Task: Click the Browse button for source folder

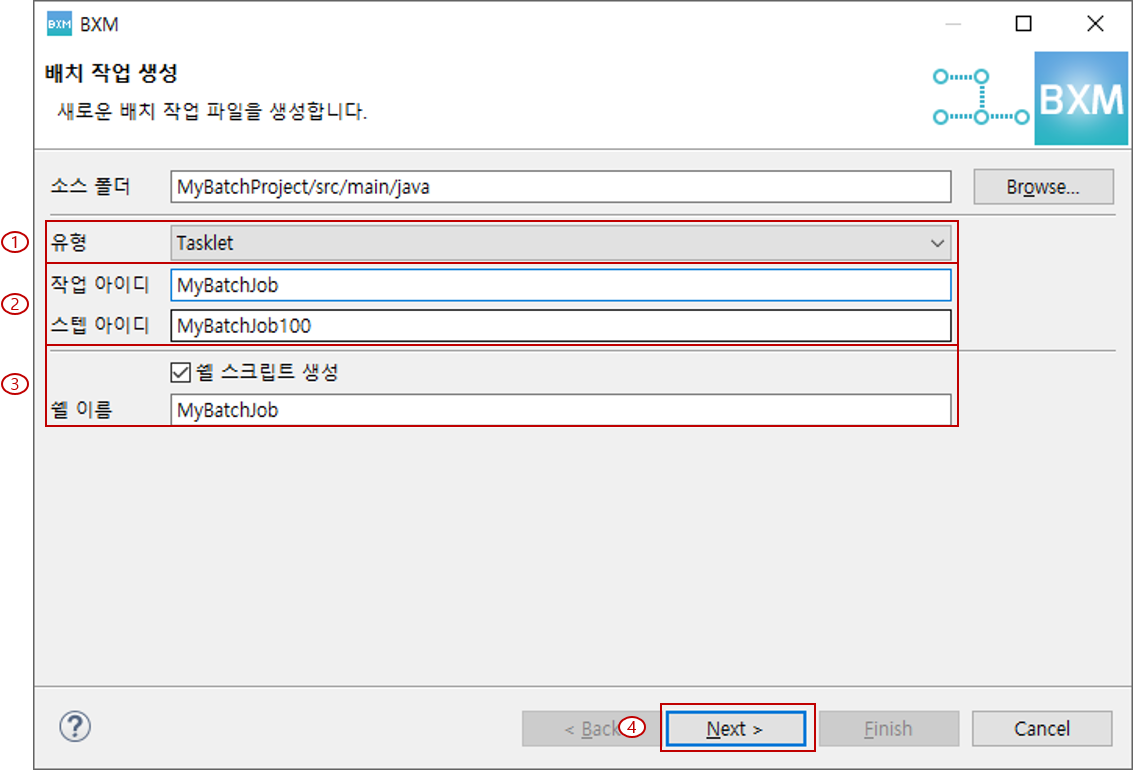Action: pyautogui.click(x=1043, y=186)
